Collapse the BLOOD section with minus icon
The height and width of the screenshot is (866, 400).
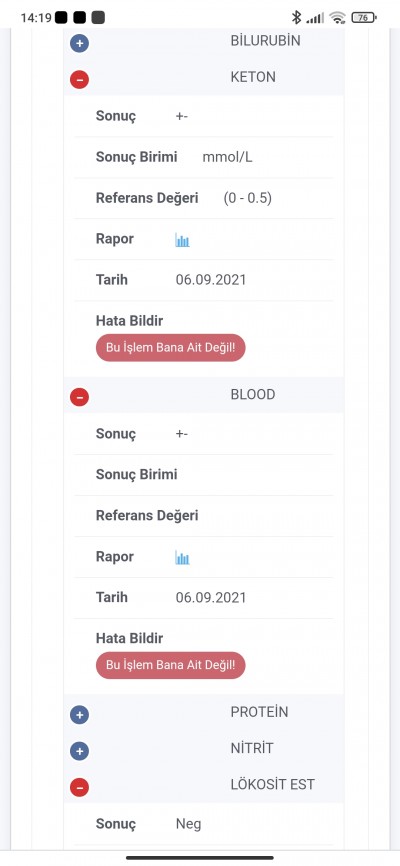pos(80,397)
